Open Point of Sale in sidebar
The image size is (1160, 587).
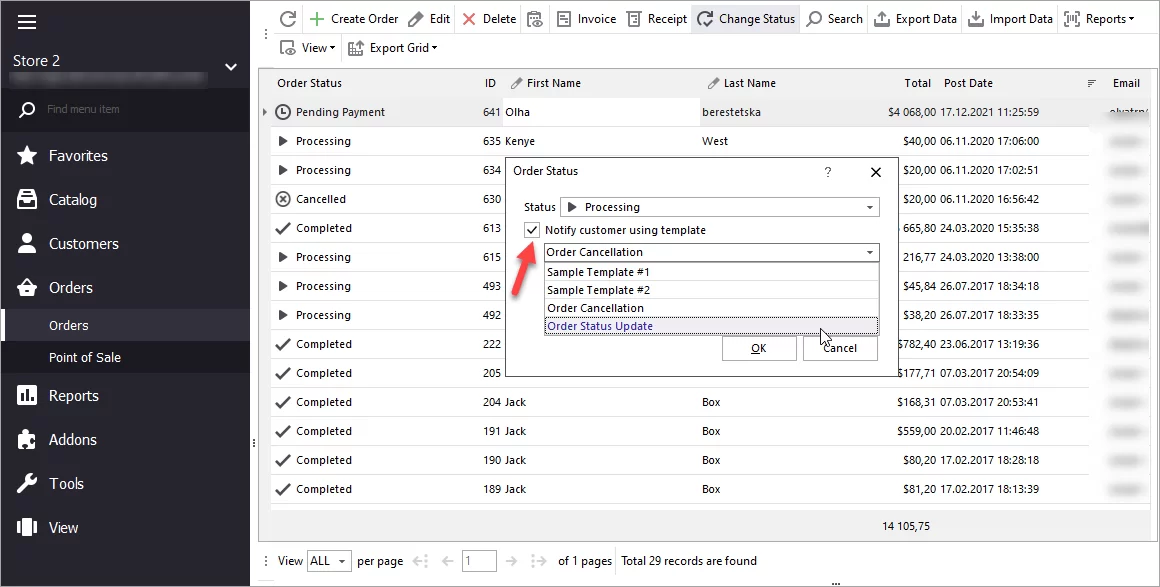click(85, 357)
